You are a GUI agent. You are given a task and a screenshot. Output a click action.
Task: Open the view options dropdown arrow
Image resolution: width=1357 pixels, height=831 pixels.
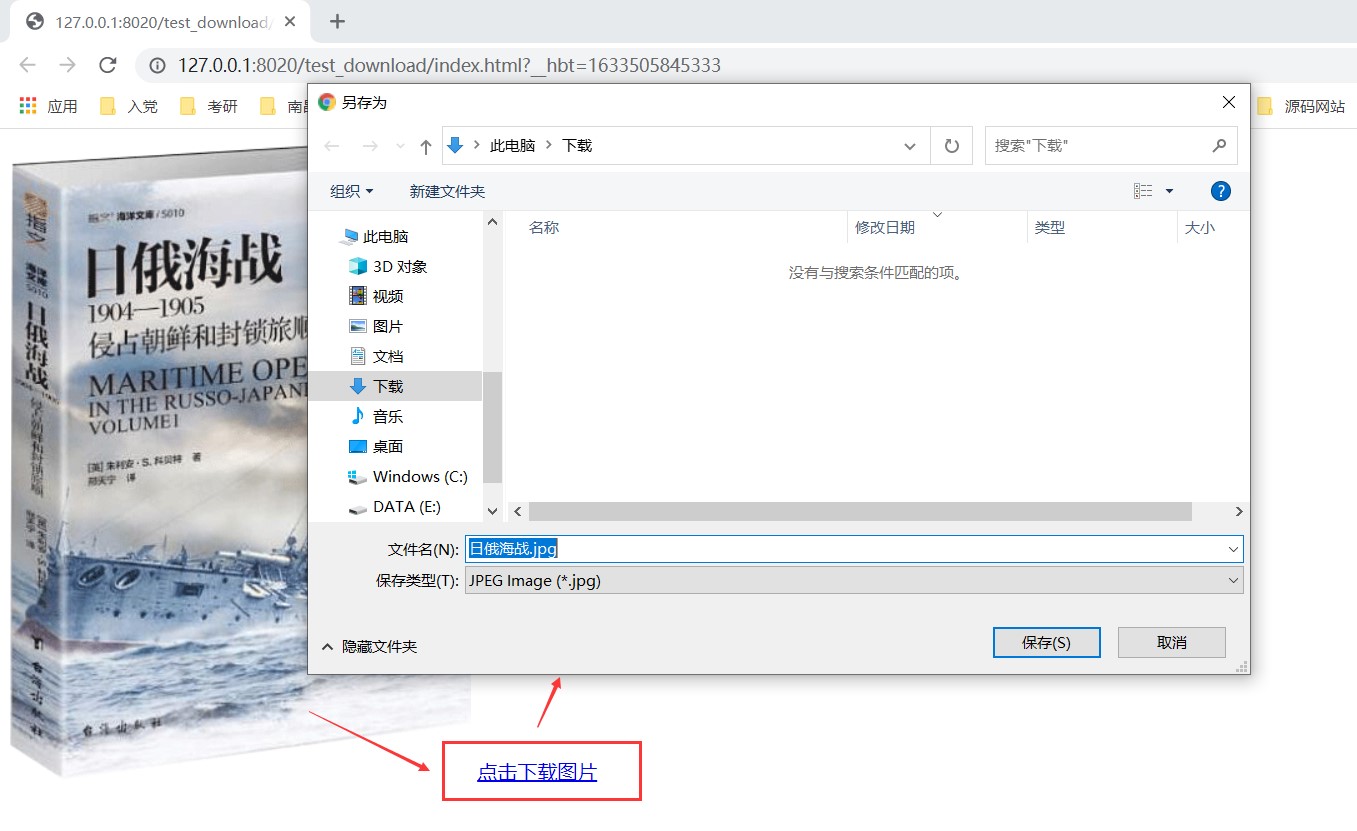click(1169, 191)
